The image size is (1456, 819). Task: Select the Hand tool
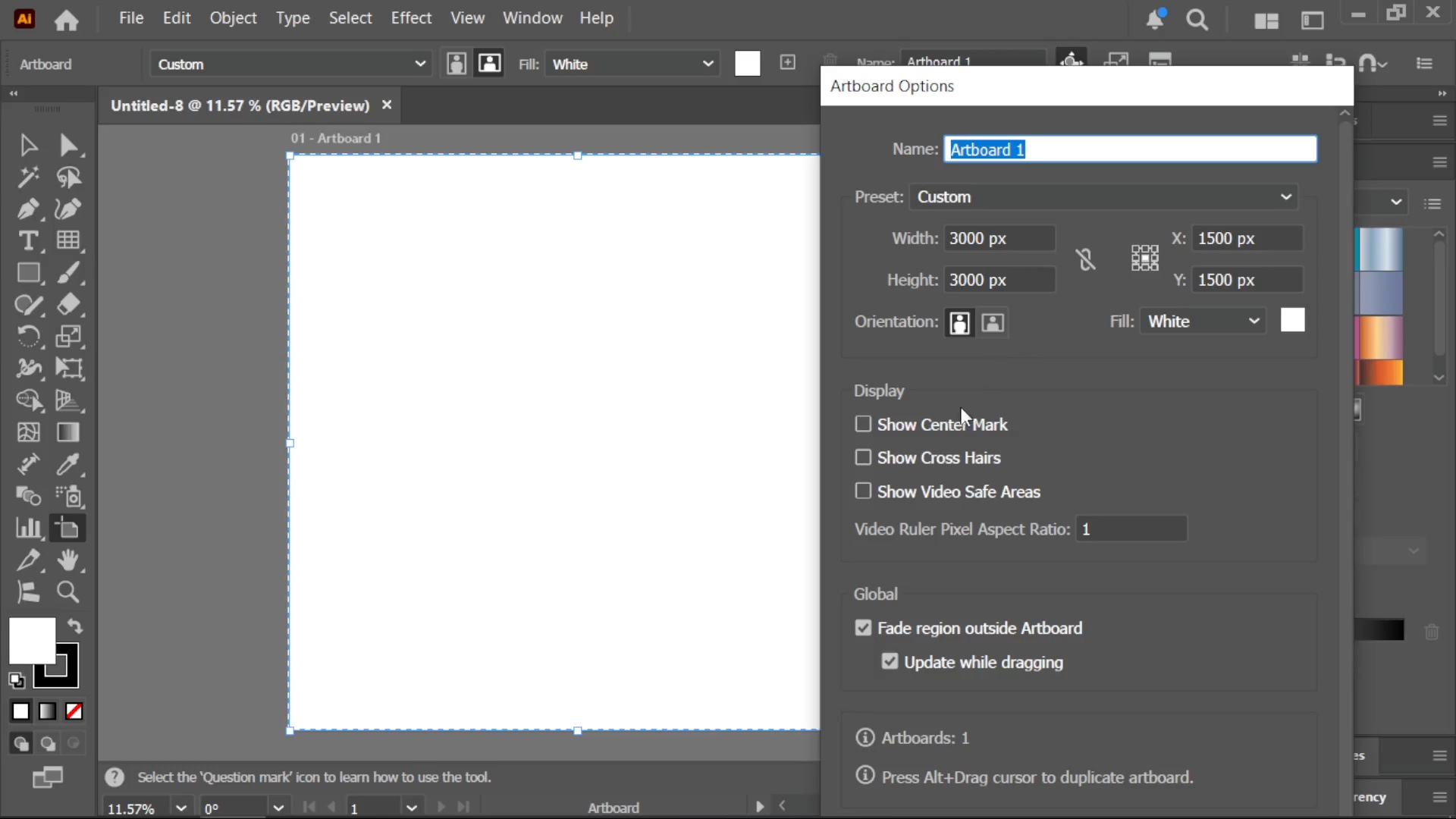tap(68, 560)
